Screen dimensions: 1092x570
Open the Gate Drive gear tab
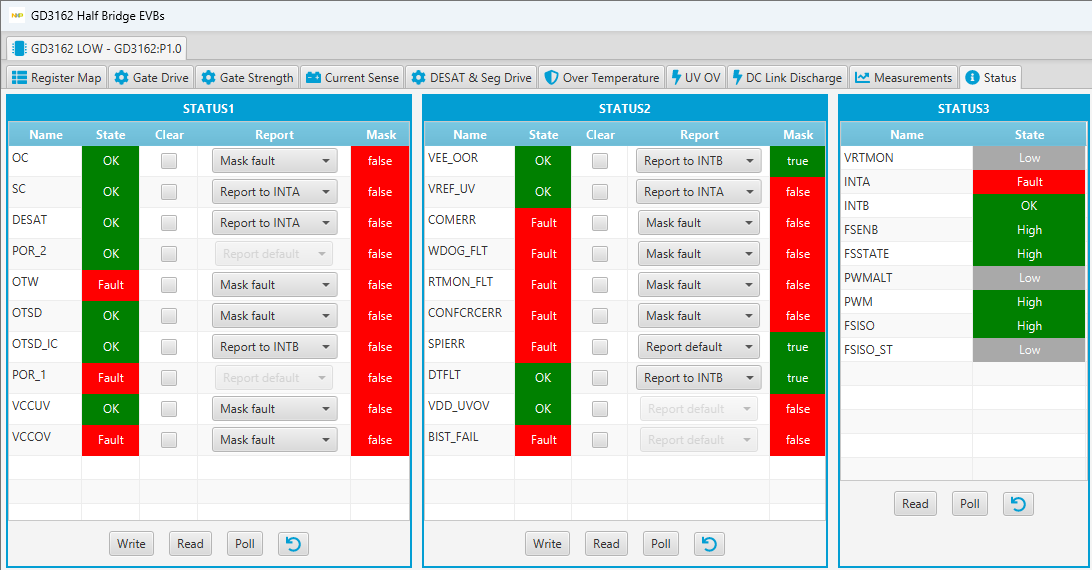coord(151,78)
